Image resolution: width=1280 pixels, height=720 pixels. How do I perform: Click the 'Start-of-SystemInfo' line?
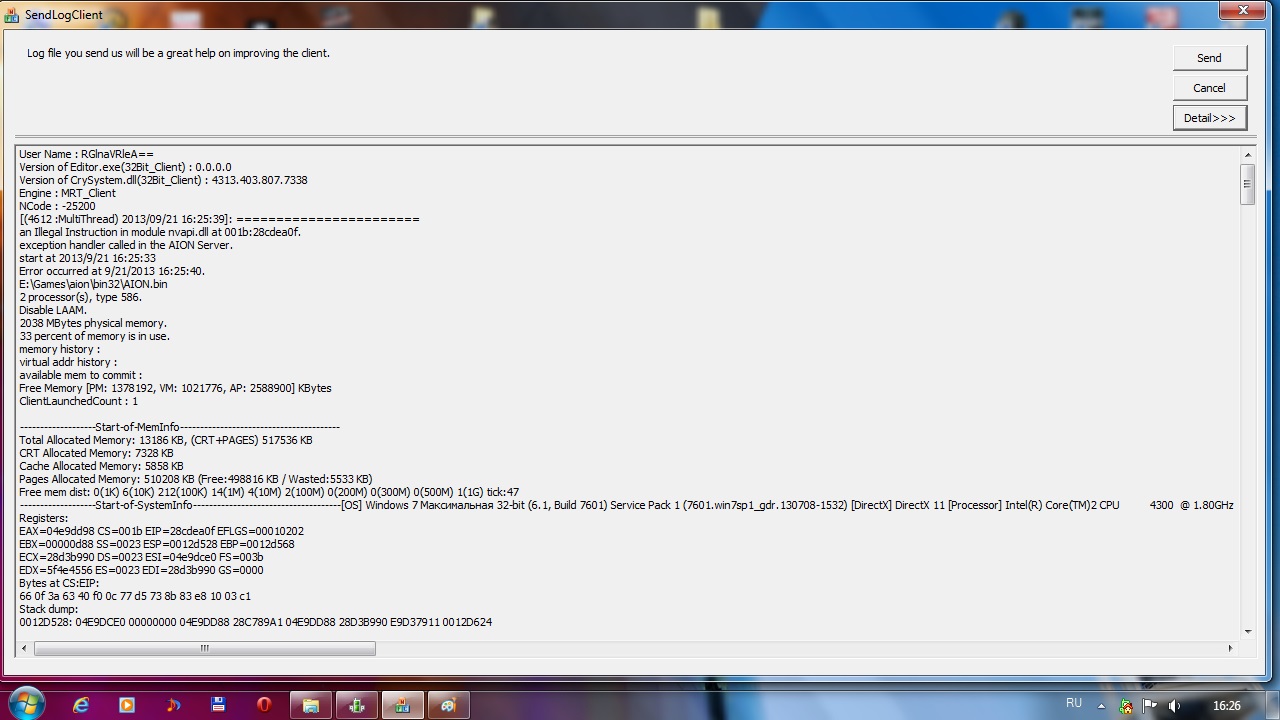[x=626, y=505]
